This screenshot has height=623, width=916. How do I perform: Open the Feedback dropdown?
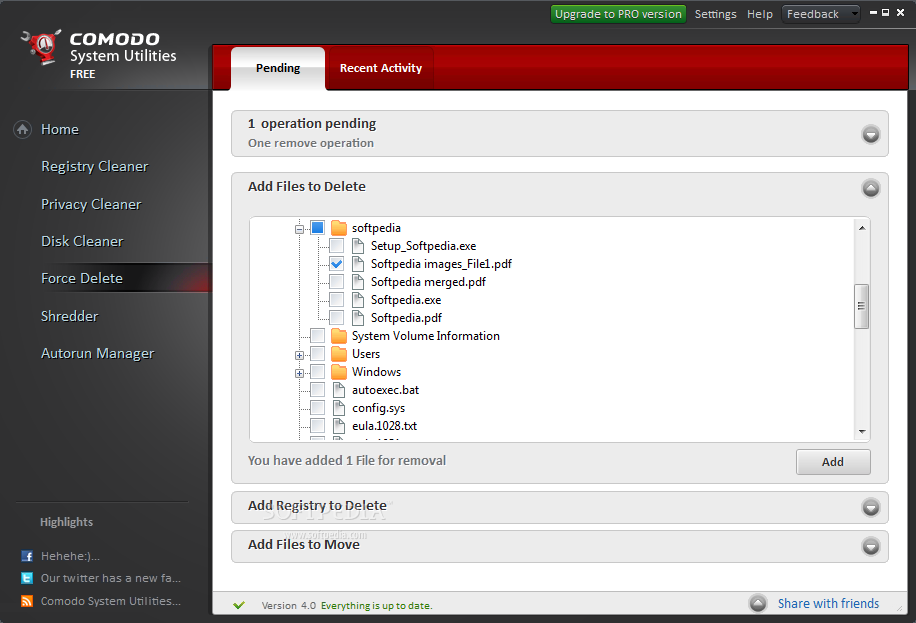[821, 14]
